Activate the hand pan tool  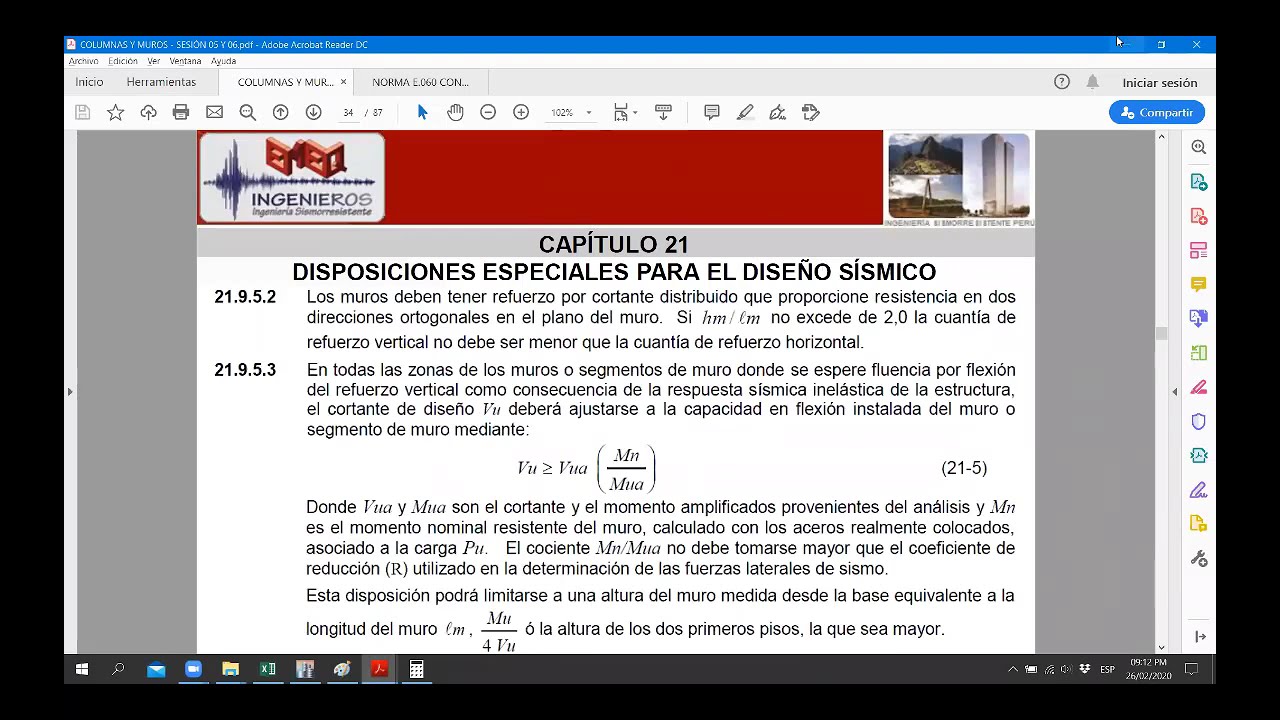pos(455,113)
